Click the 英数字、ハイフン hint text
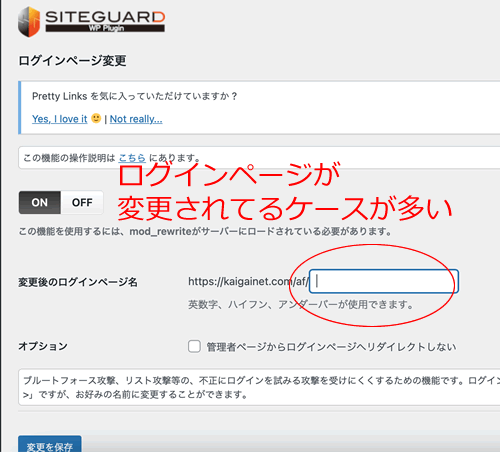This screenshot has width=500, height=452. [301, 304]
